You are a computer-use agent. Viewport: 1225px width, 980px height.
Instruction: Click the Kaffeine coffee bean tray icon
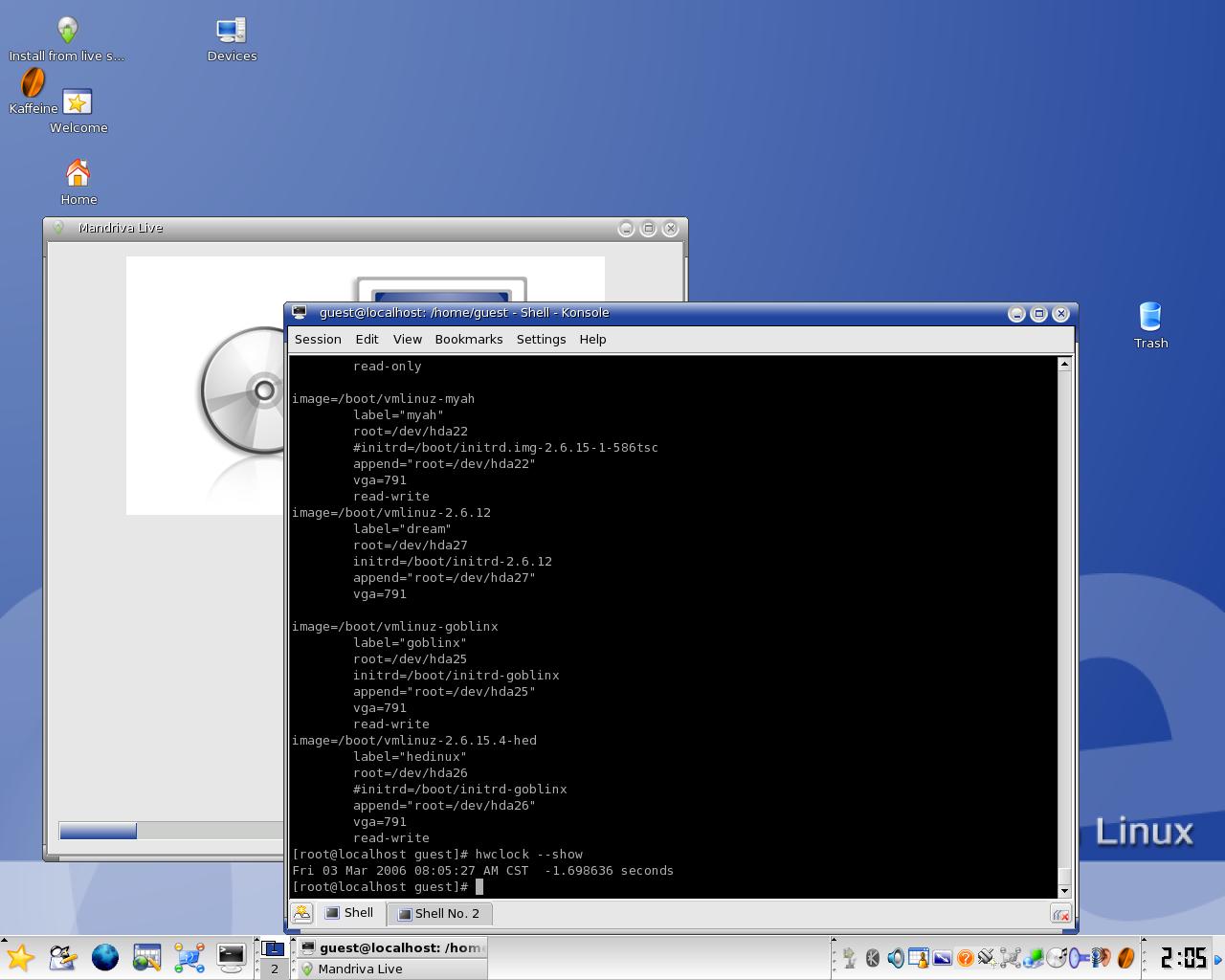click(1126, 958)
